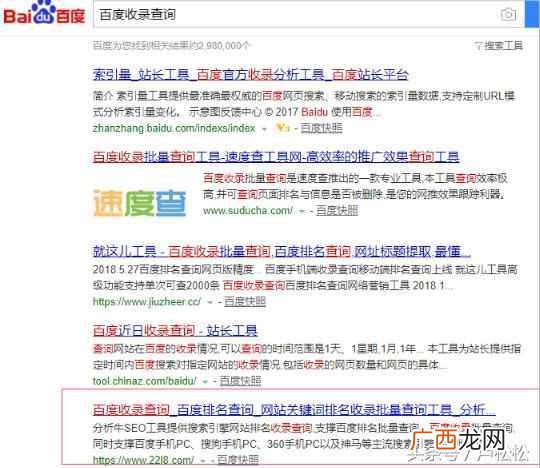Open 百度近日收录查询 - 站长工具 title
Screen dimensions: 540x468
(x=175, y=331)
